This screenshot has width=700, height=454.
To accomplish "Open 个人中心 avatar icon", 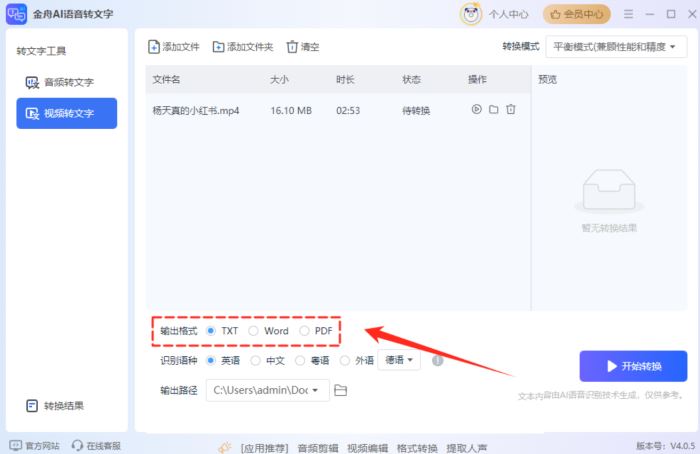I will [471, 14].
